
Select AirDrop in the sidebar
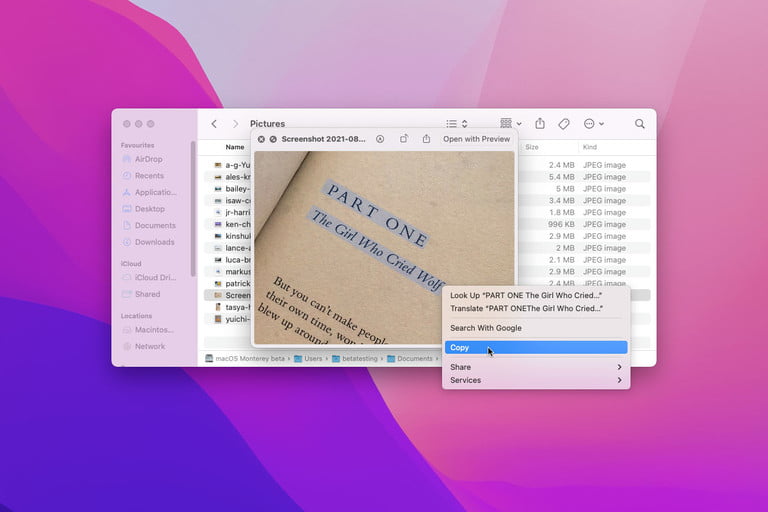[149, 159]
